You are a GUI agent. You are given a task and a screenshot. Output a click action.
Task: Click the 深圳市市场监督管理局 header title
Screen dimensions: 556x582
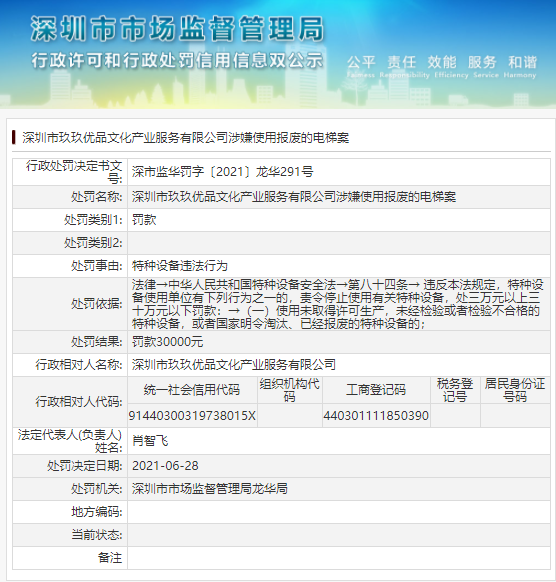[177, 29]
